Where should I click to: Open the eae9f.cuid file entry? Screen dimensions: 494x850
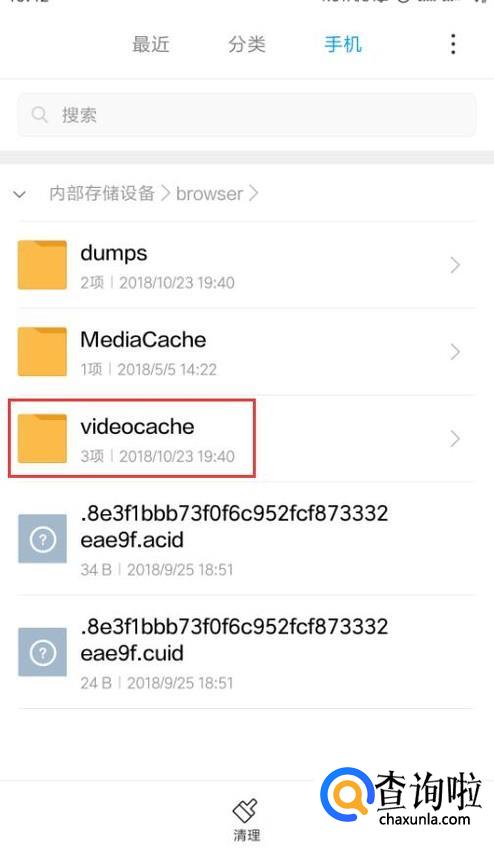pyautogui.click(x=247, y=652)
